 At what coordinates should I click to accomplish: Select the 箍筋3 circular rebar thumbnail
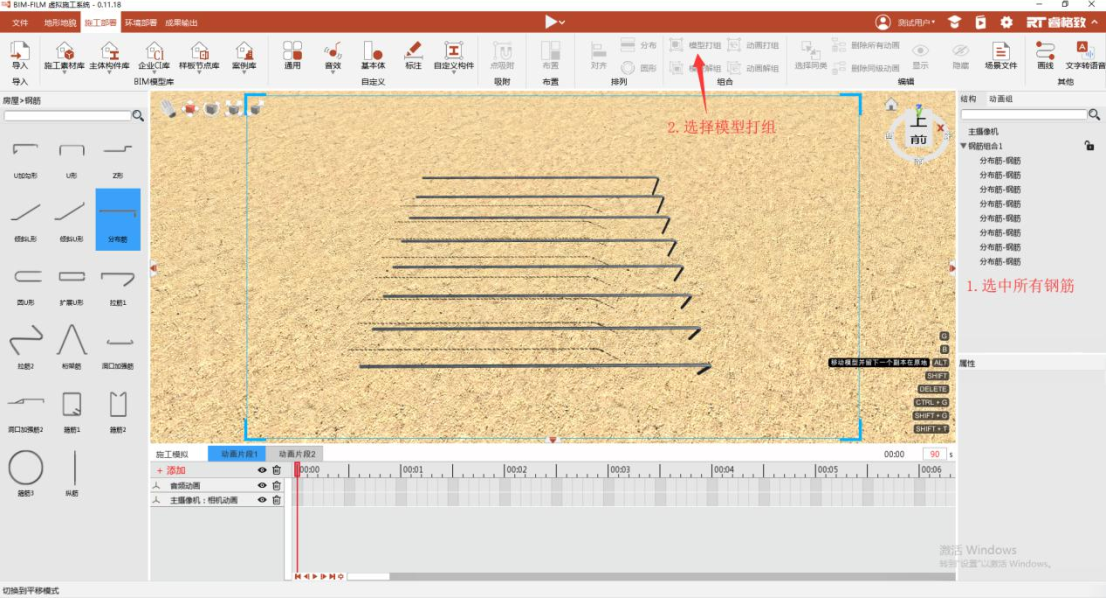(25, 473)
